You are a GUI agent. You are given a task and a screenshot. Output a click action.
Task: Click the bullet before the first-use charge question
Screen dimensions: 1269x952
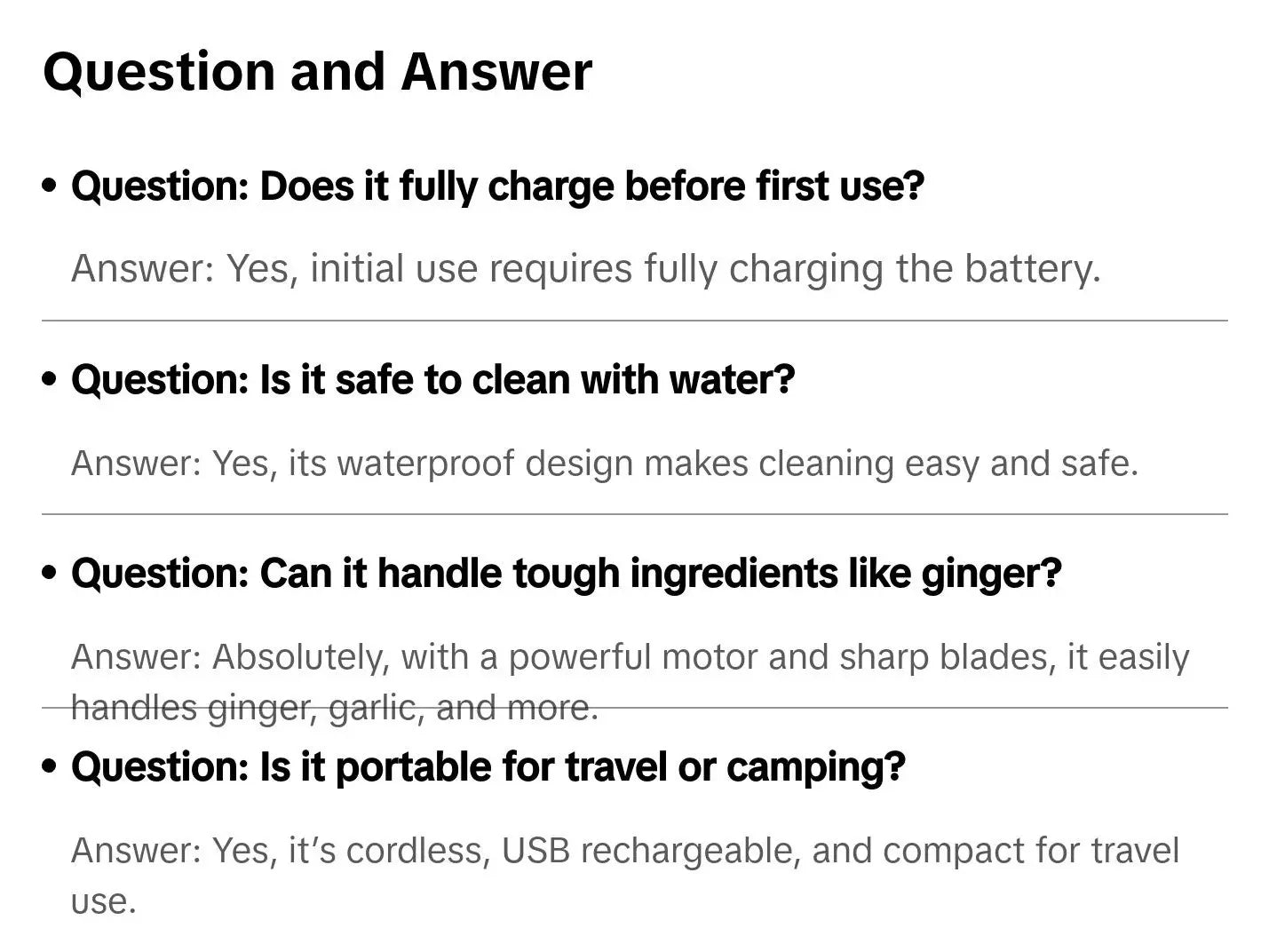click(x=50, y=186)
